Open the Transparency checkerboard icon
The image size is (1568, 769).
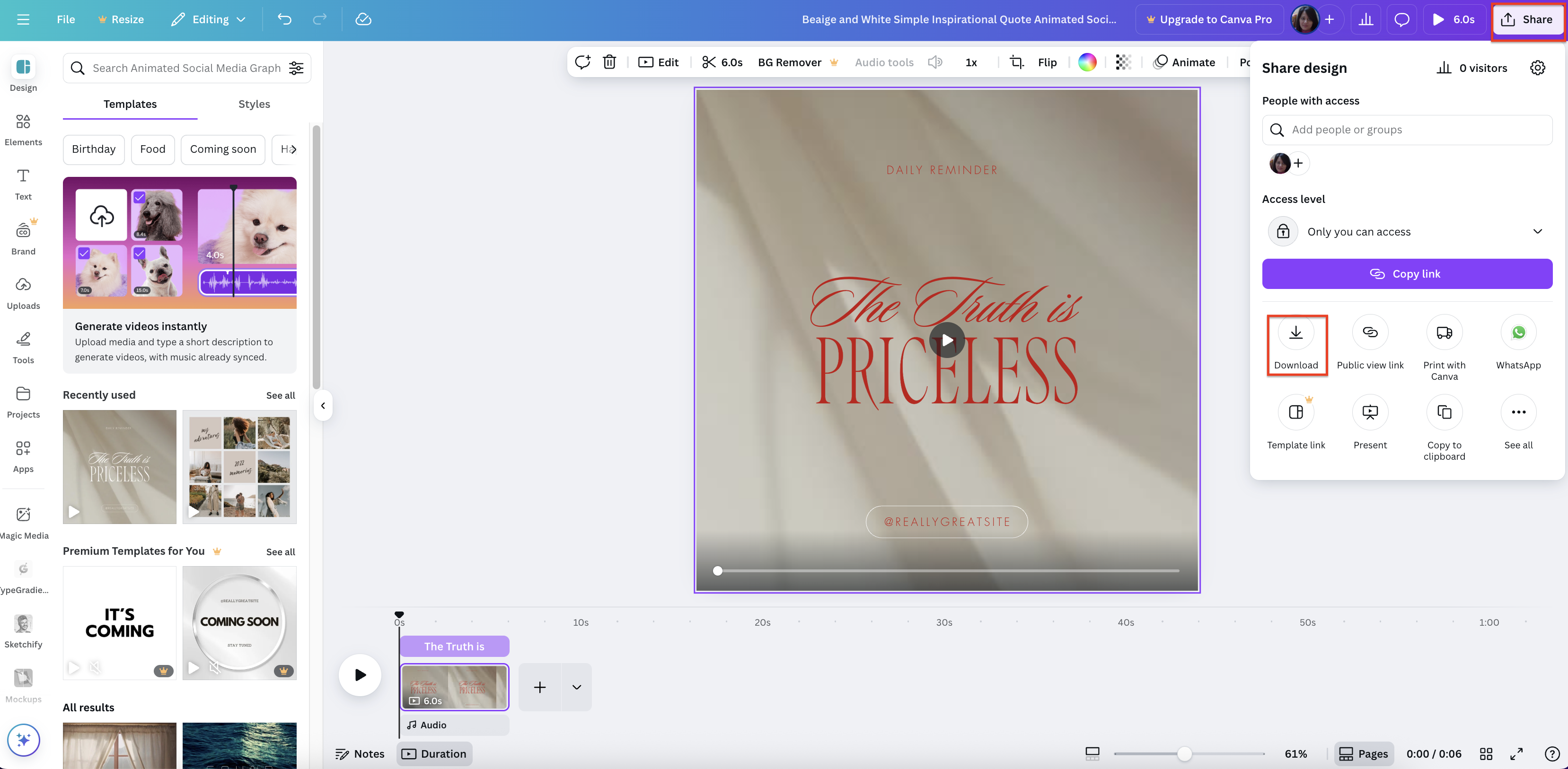[x=1123, y=62]
